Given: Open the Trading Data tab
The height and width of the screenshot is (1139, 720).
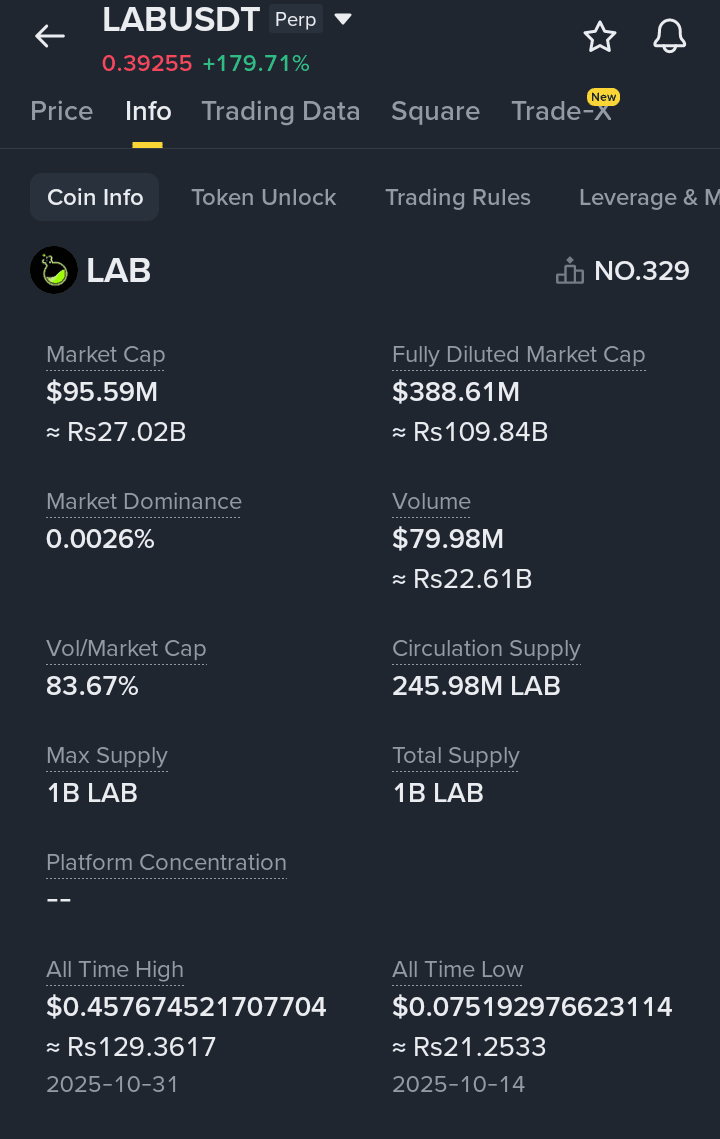Looking at the screenshot, I should 281,111.
